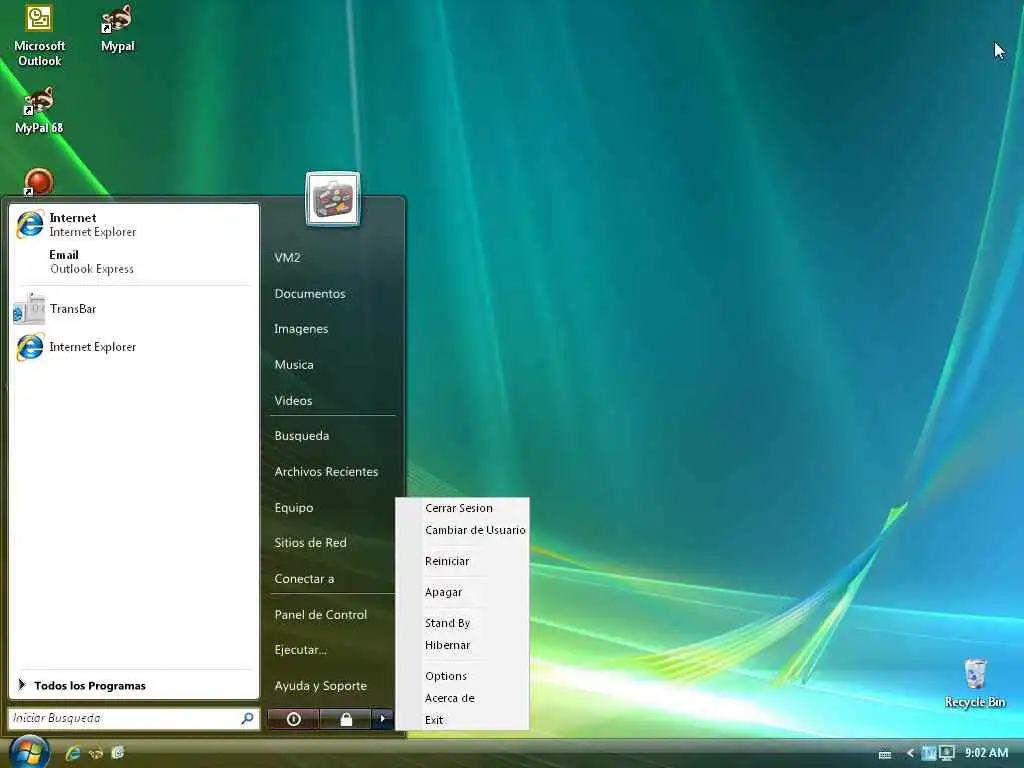Launch Internet Explorer from quick launch

(x=73, y=753)
